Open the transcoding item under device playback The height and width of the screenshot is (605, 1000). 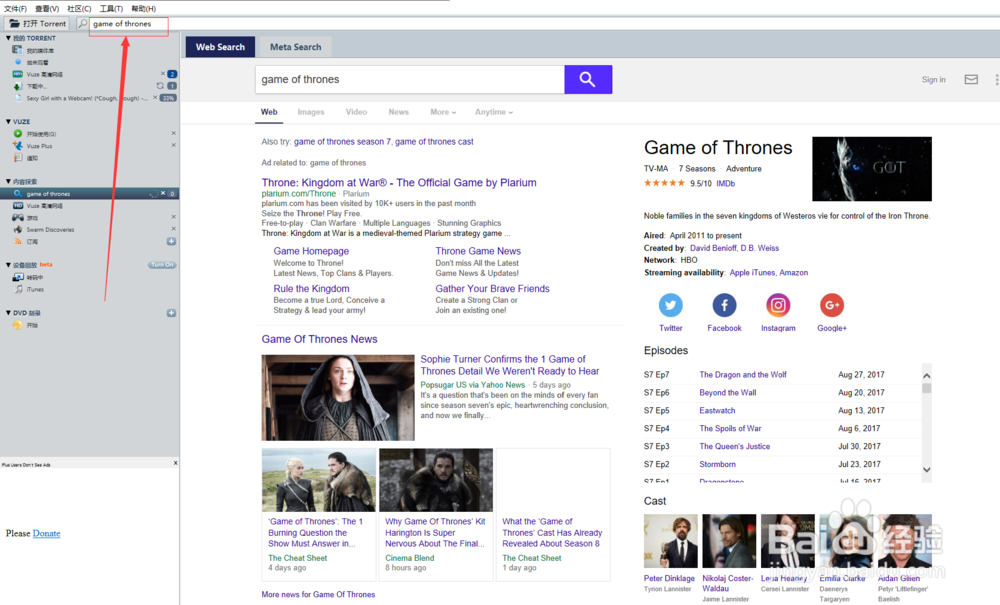pyautogui.click(x=29, y=278)
